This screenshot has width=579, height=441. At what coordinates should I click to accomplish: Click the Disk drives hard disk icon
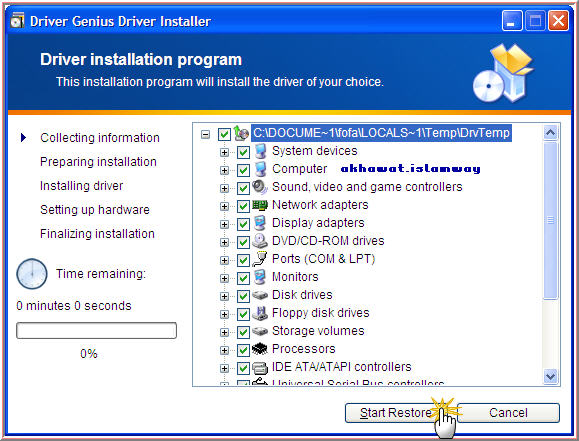(x=260, y=295)
